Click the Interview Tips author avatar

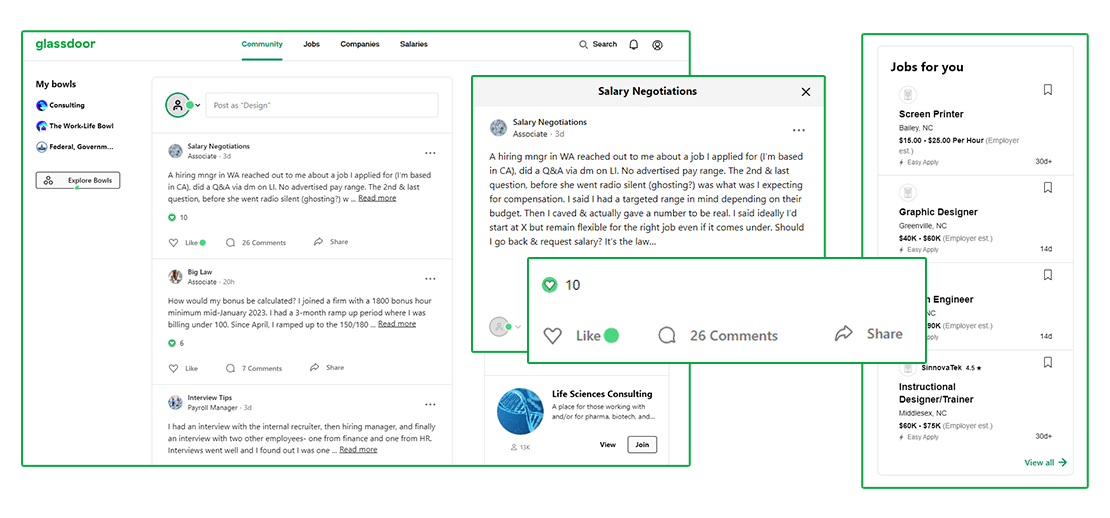pos(175,403)
